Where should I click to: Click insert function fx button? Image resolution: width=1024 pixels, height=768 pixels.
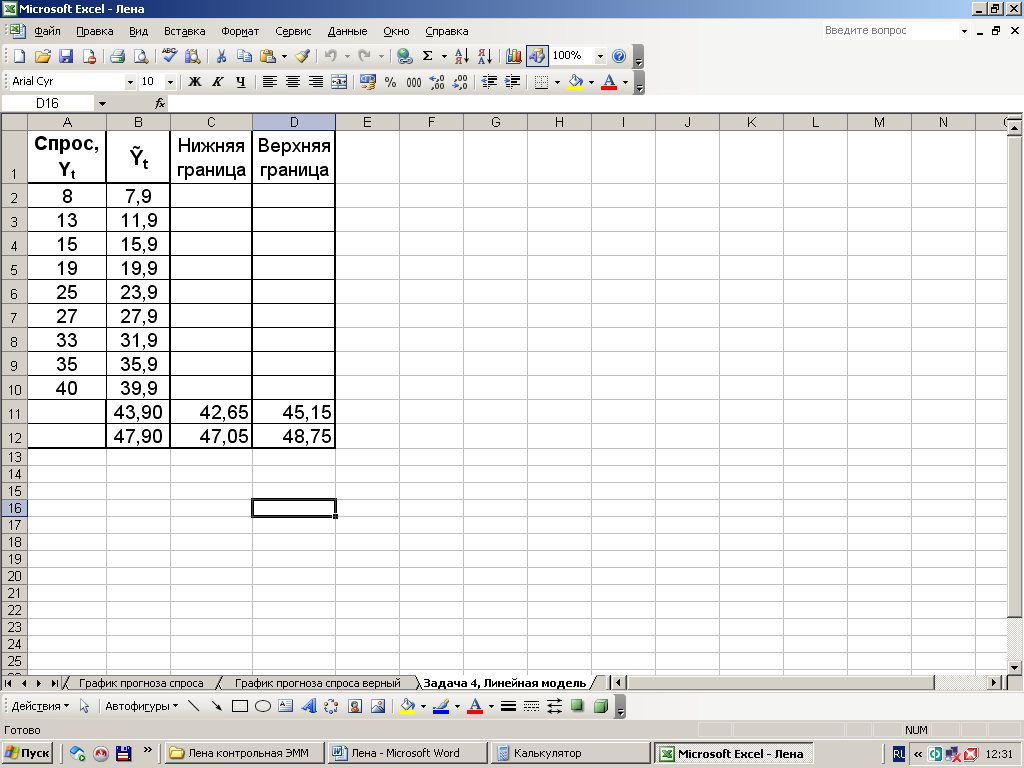click(x=160, y=103)
